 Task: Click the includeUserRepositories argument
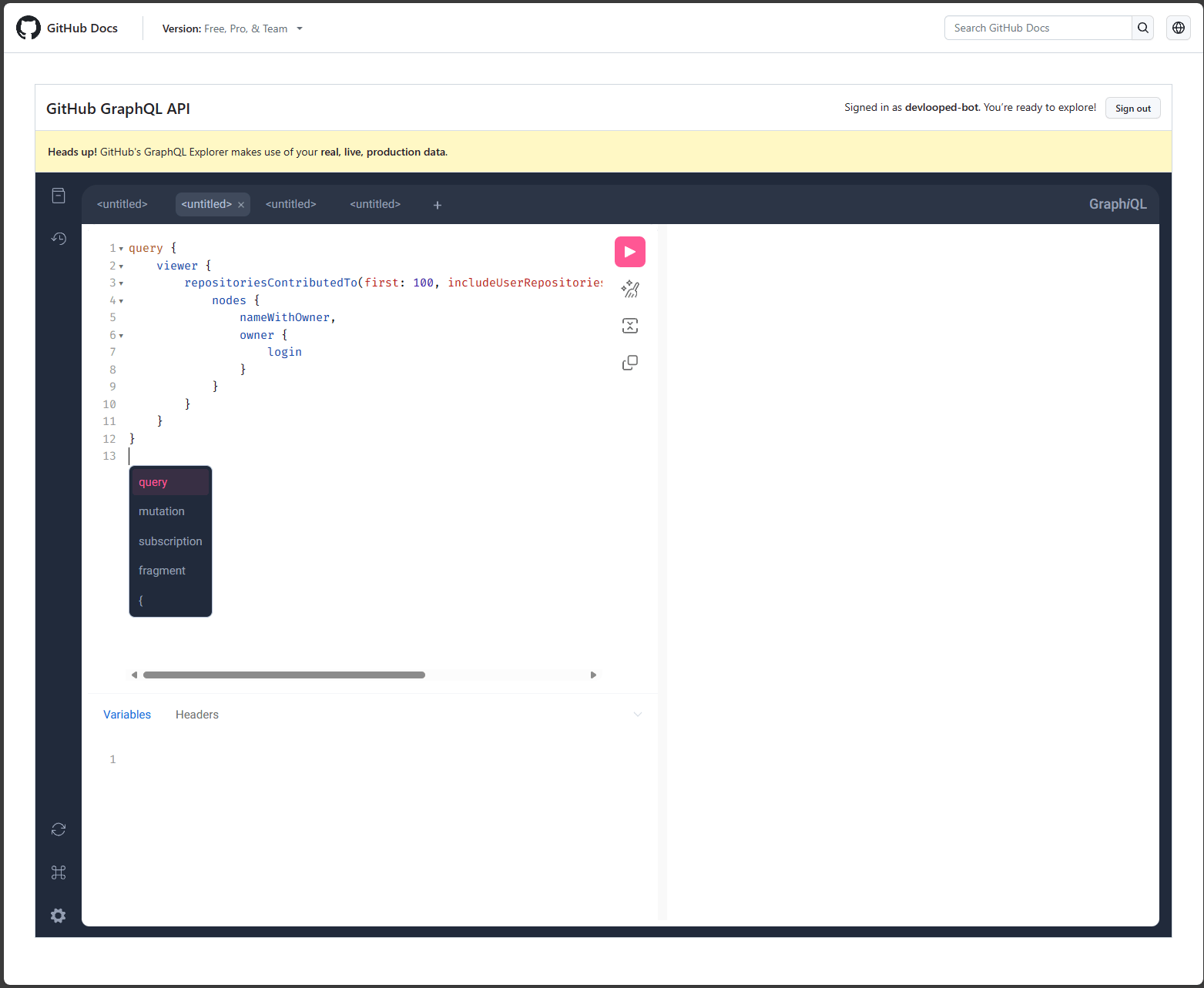(525, 283)
